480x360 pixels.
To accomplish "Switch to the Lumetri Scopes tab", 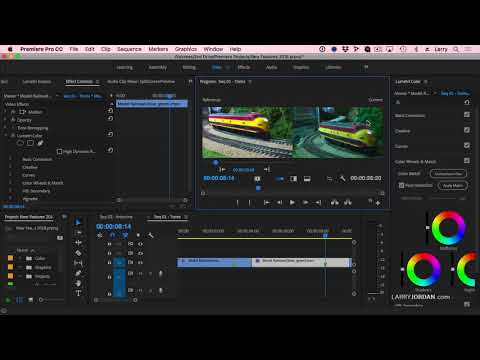I will [36, 82].
